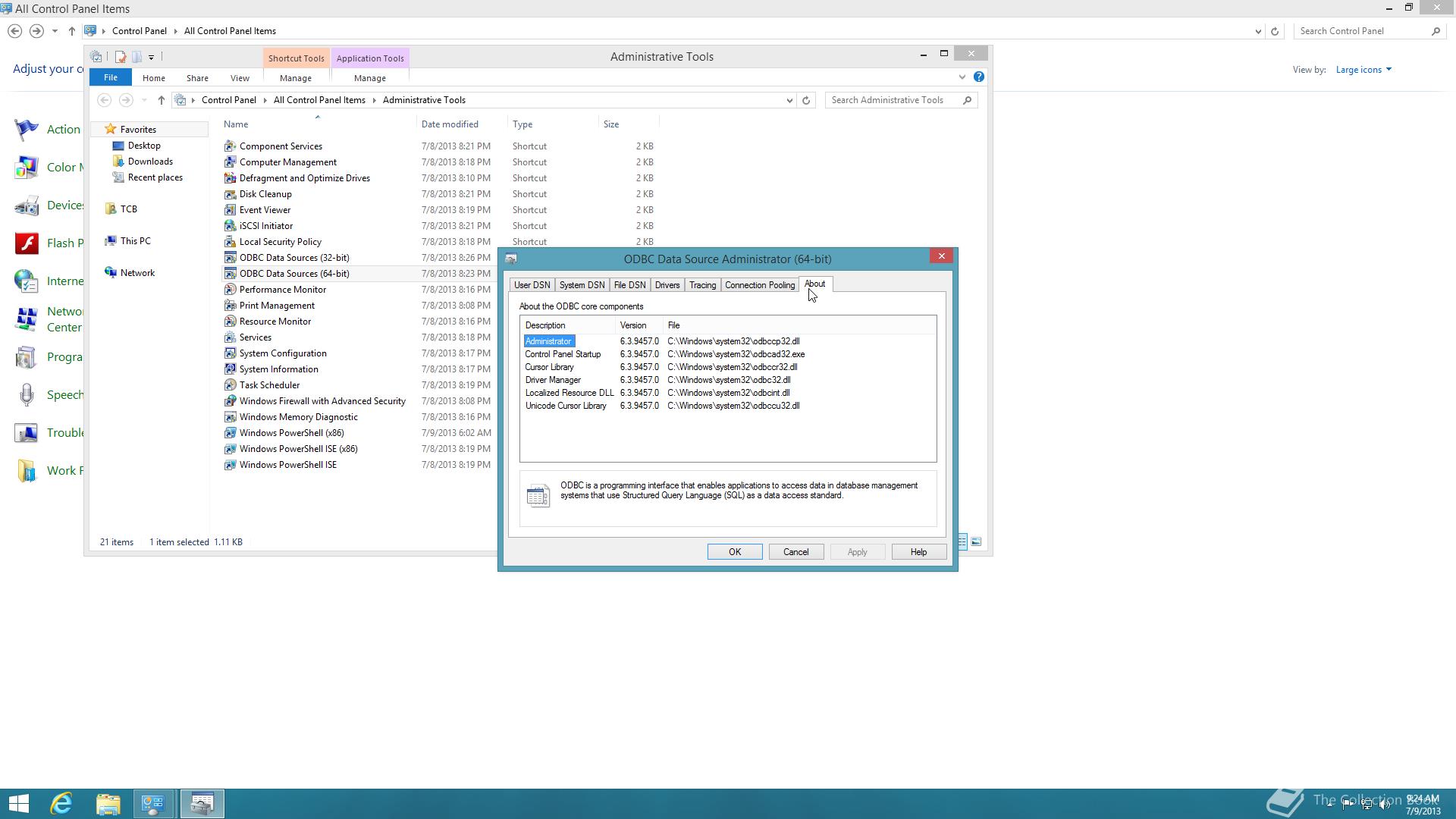Refresh the Administrative Tools address bar

click(x=806, y=100)
